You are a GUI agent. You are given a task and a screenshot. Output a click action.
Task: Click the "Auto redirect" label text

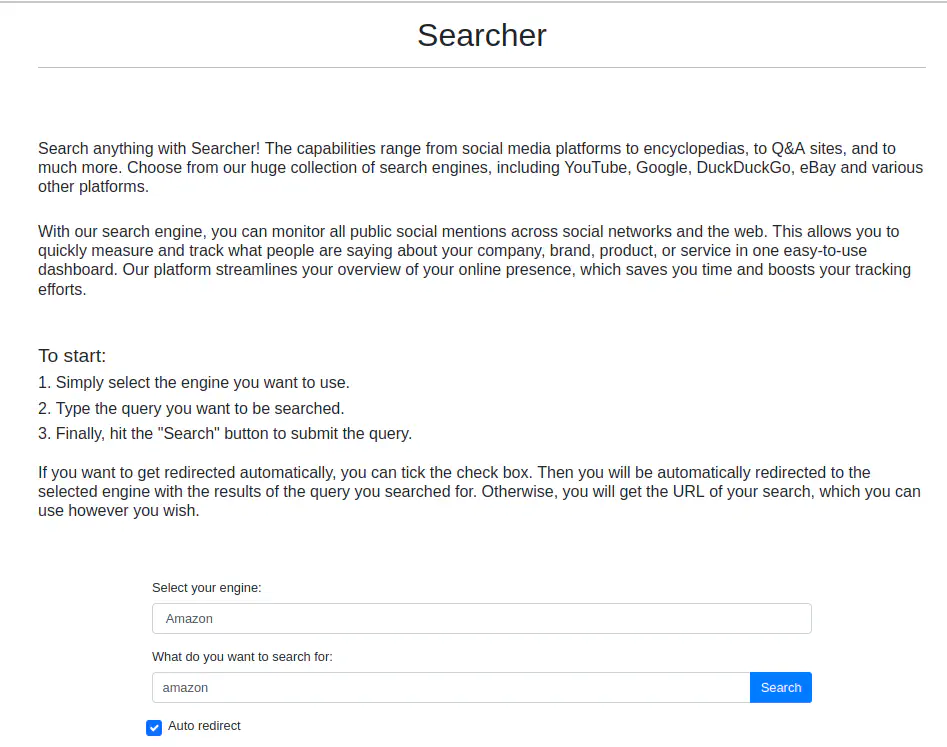pos(204,726)
